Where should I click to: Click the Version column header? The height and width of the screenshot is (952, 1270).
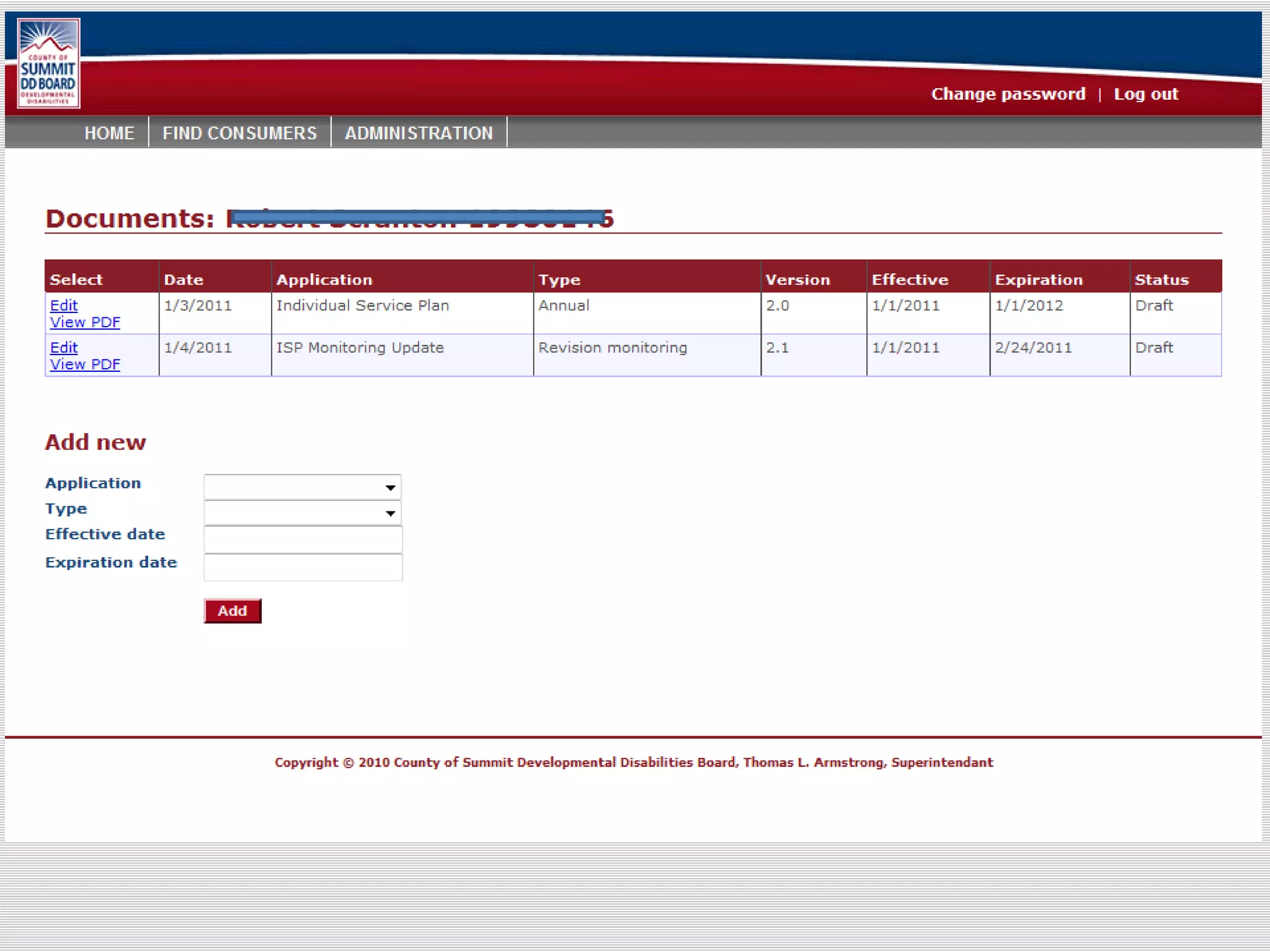click(797, 280)
